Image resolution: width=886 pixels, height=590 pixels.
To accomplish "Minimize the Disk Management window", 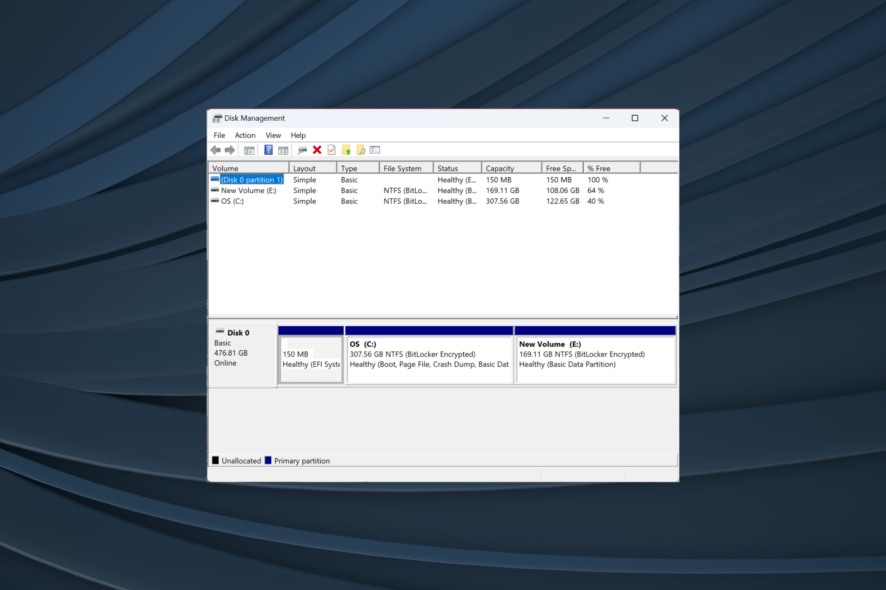I will tap(606, 118).
